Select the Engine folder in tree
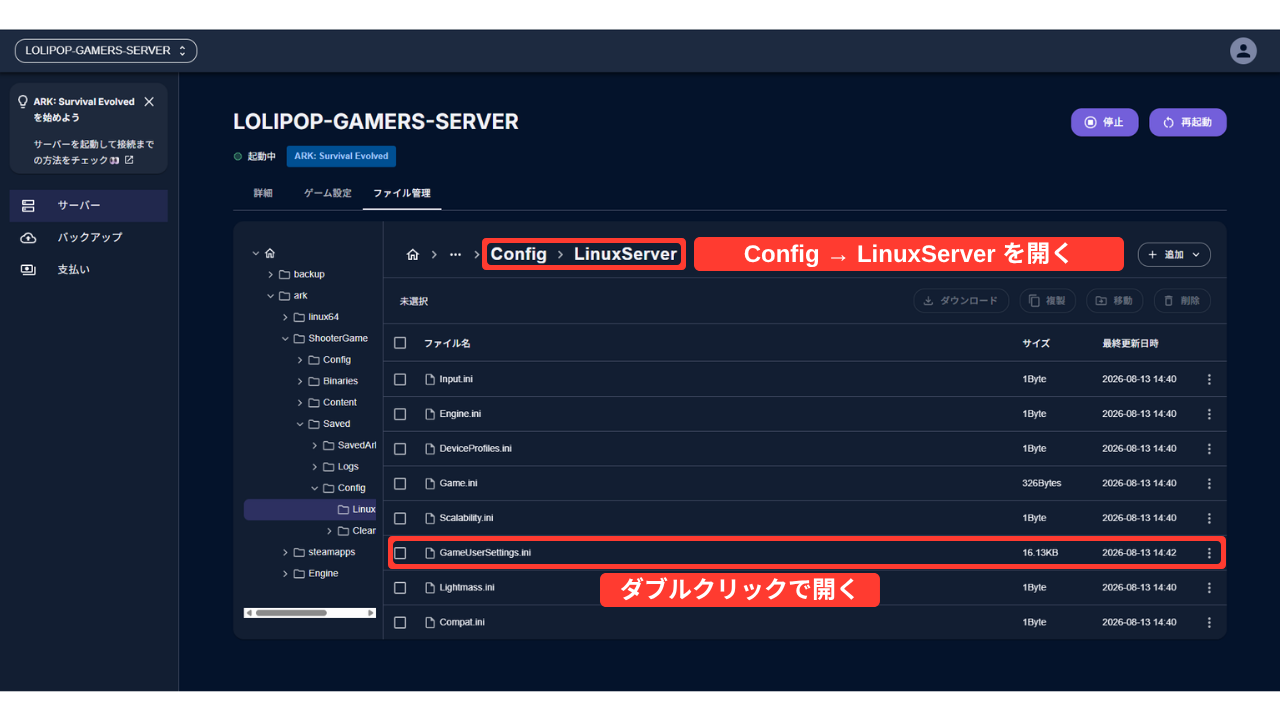Screen dimensions: 1280x720 pyautogui.click(x=316, y=574)
